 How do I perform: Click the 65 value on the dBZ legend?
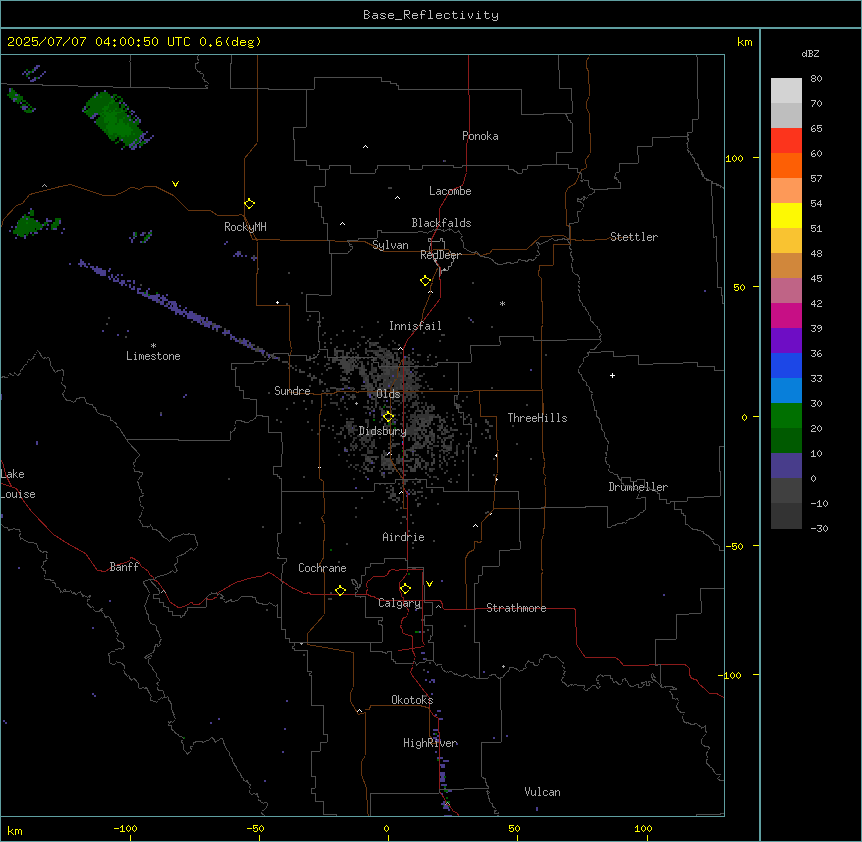(816, 128)
